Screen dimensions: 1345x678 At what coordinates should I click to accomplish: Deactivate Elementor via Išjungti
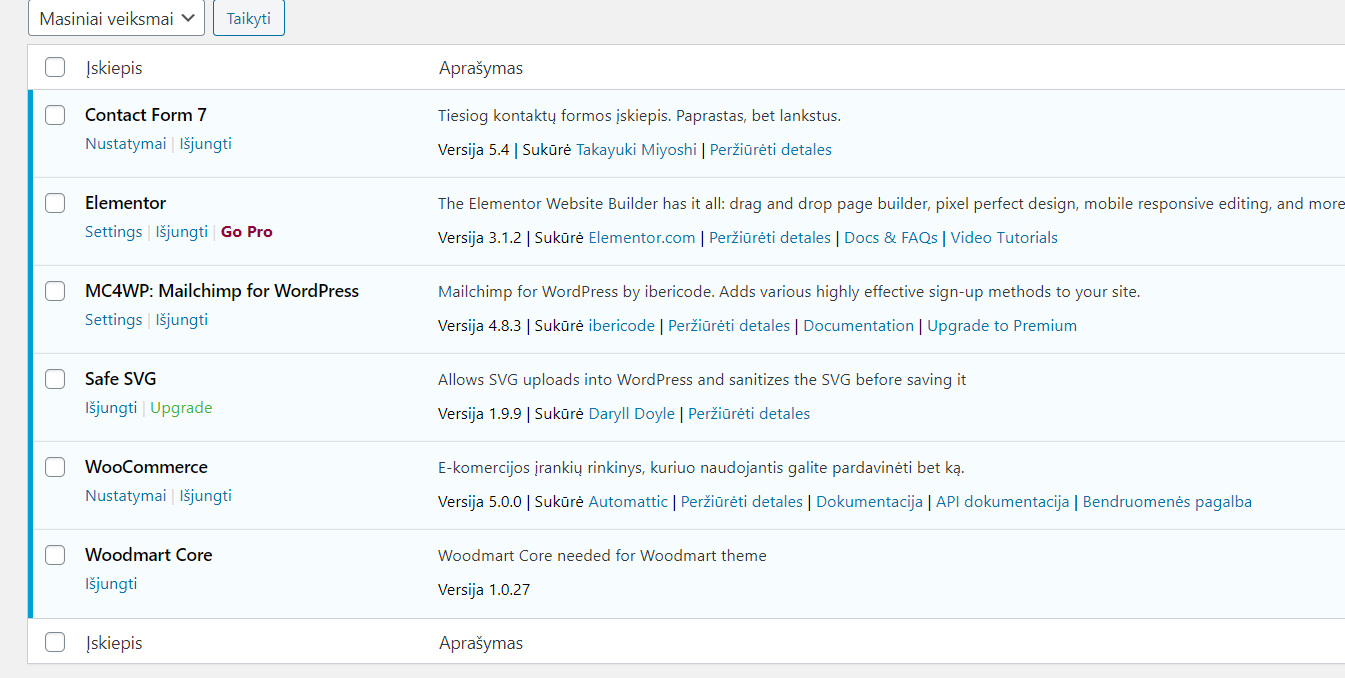(182, 232)
